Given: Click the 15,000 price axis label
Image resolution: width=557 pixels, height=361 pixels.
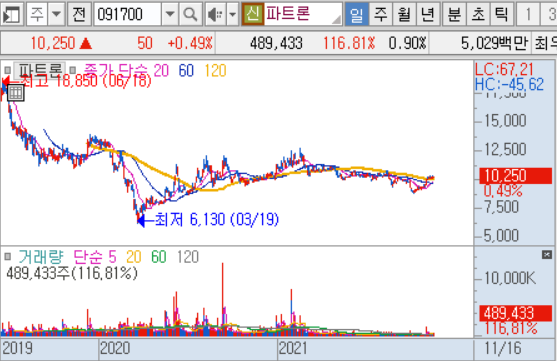Looking at the screenshot, I should click(x=505, y=121).
